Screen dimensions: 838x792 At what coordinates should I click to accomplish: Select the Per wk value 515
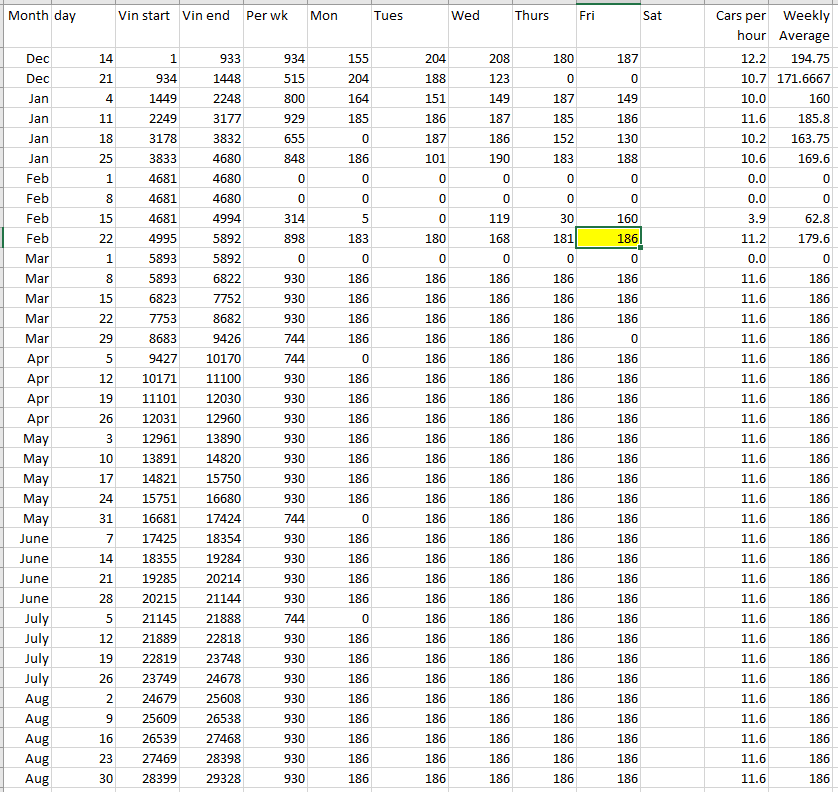point(274,79)
